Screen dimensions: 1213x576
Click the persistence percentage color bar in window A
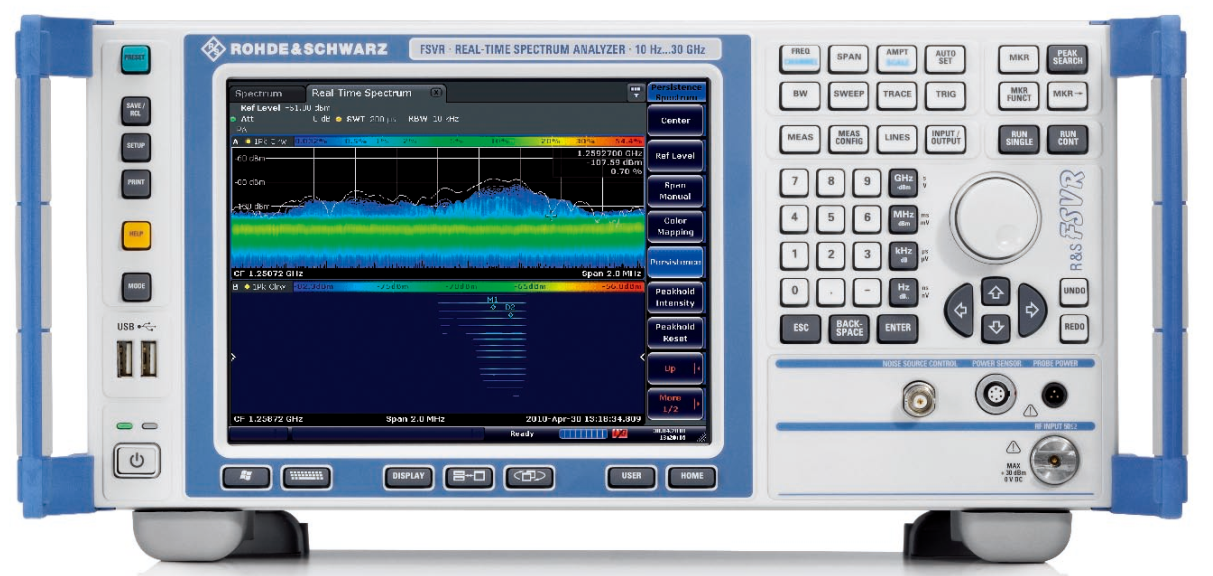[469, 141]
